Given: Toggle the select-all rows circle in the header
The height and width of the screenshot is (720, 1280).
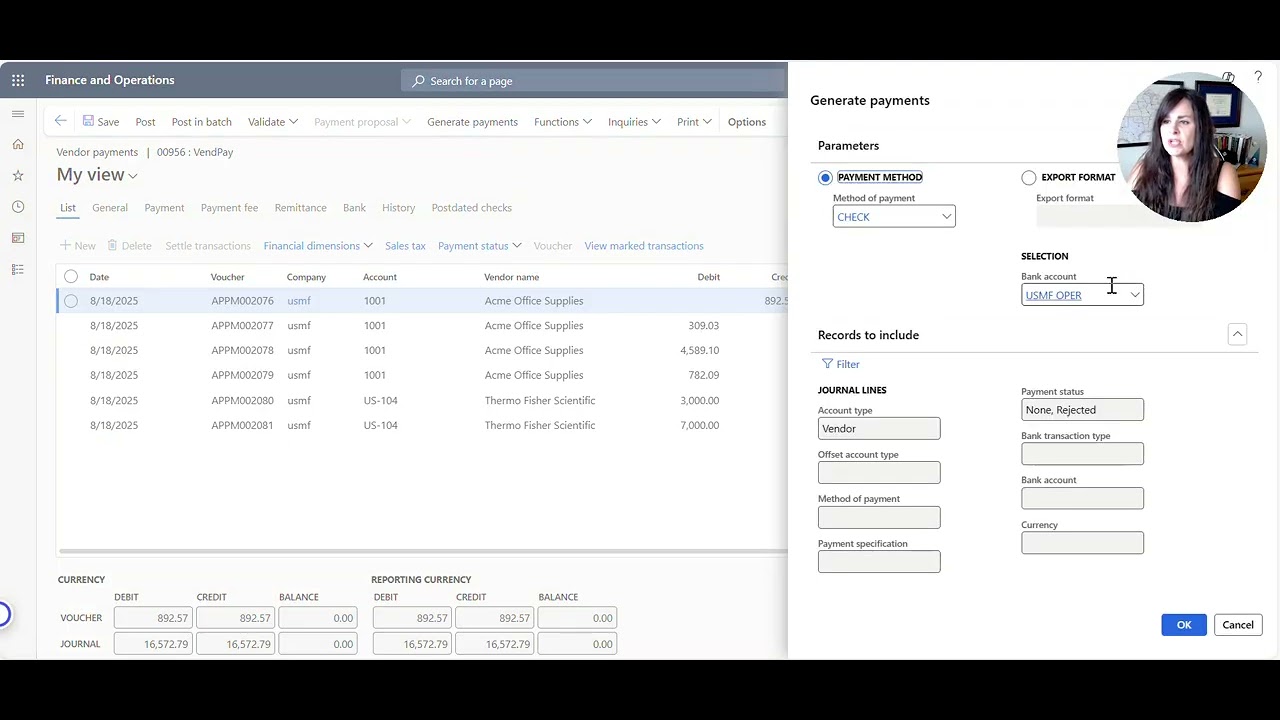Looking at the screenshot, I should pos(71,276).
